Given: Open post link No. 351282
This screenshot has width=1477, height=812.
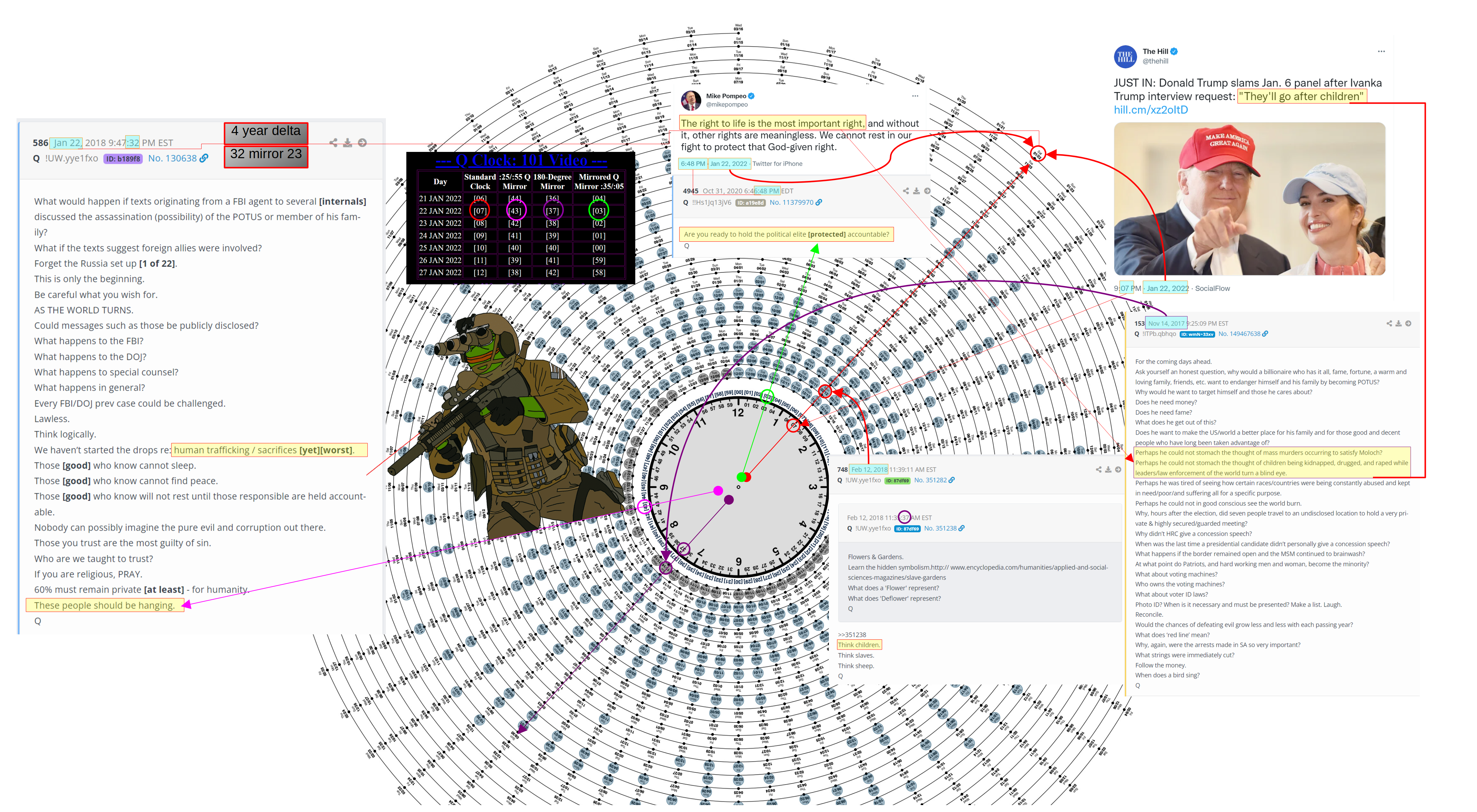Looking at the screenshot, I should (x=930, y=480).
